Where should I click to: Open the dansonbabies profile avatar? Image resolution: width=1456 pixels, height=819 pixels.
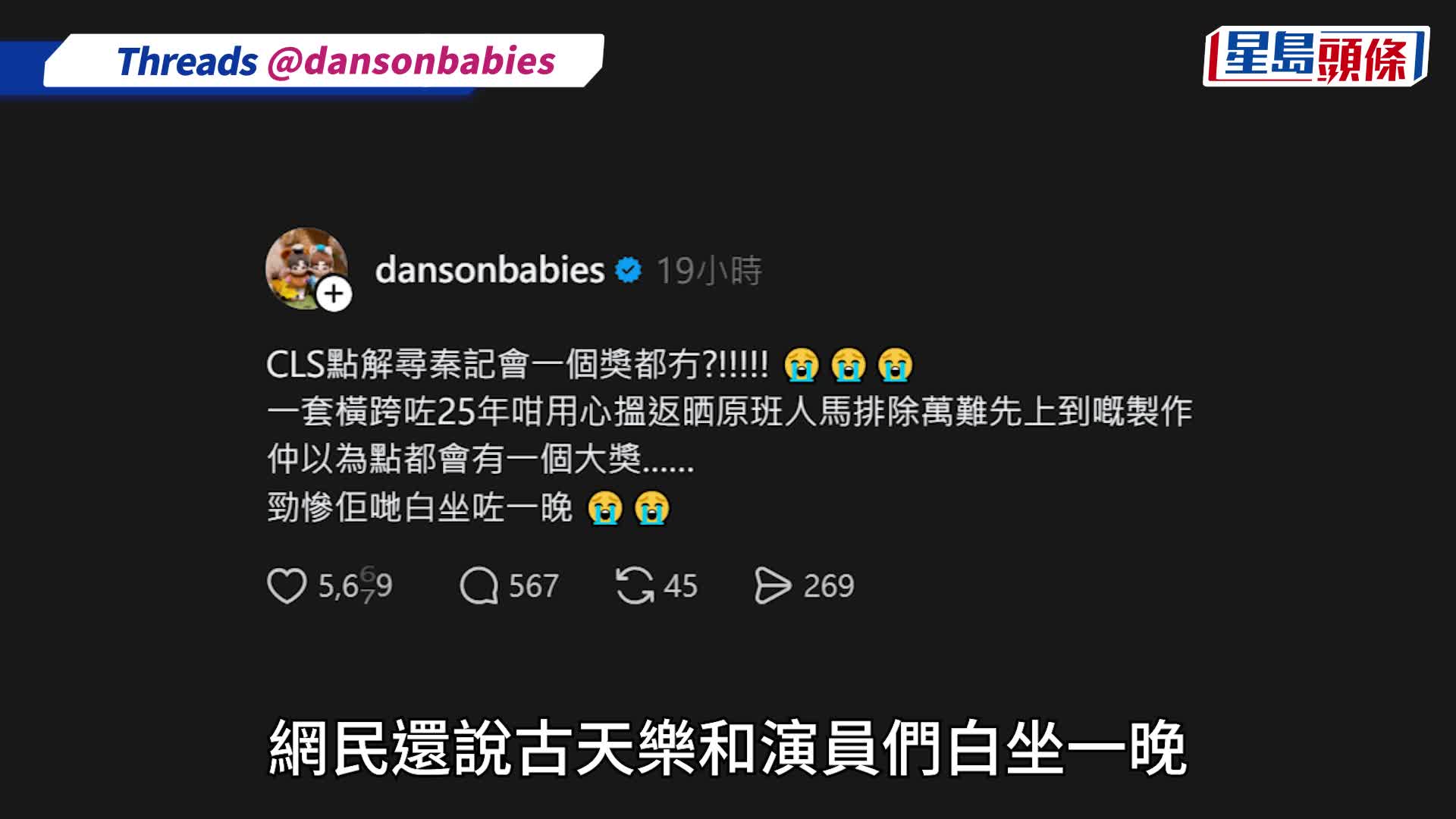306,268
